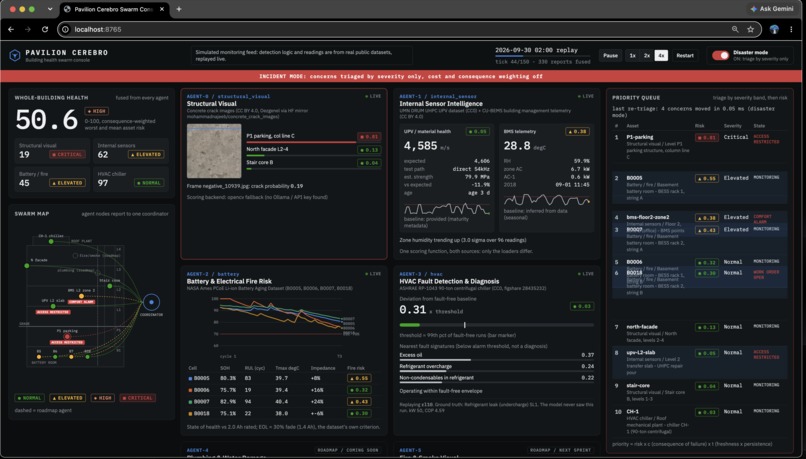Click the 0.43 fire risk badge in battery table
806x459 pixels.
pos(360,401)
